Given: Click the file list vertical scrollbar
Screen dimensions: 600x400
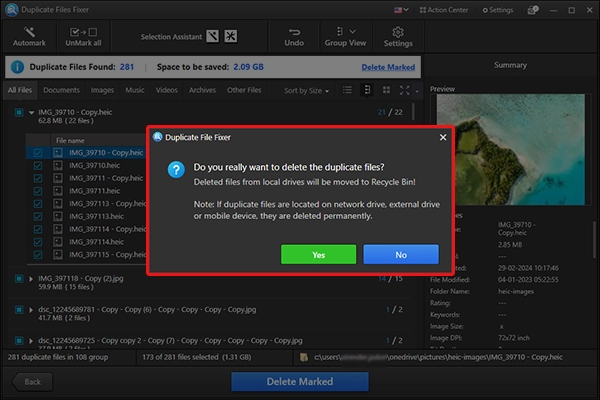Looking at the screenshot, I should click(414, 111).
